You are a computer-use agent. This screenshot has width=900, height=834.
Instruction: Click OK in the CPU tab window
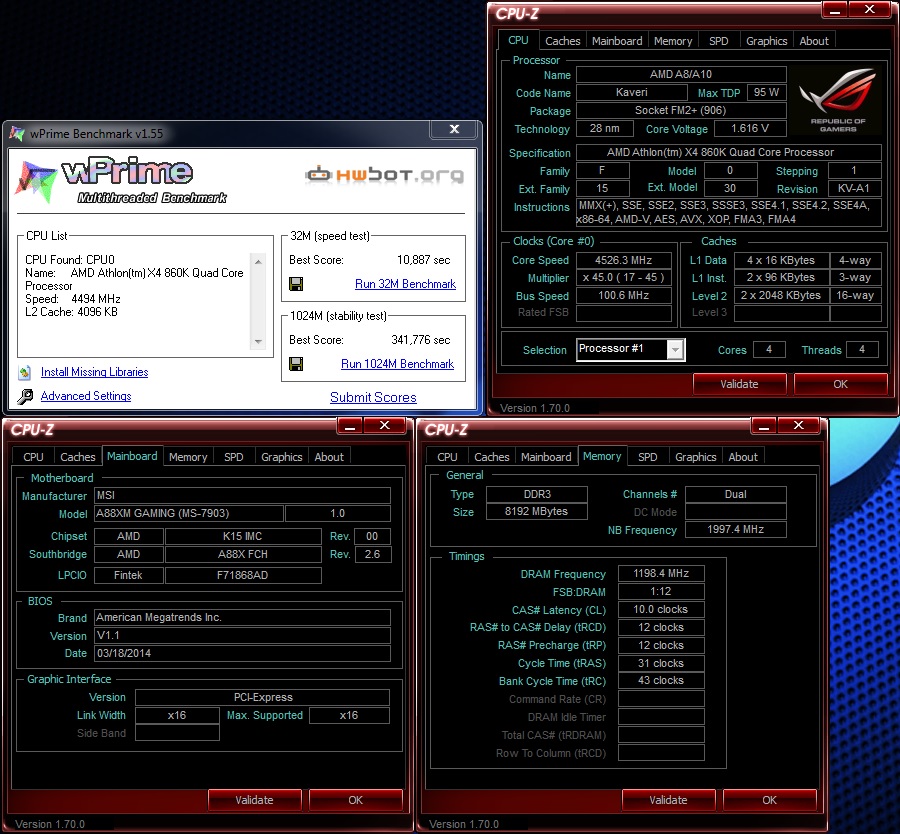[840, 384]
